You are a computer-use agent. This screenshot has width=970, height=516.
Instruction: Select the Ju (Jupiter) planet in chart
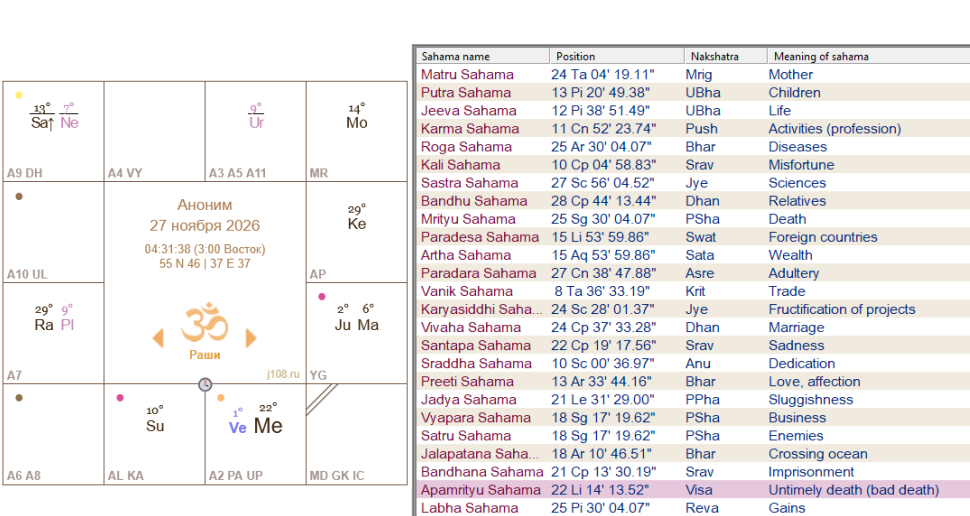click(x=343, y=325)
